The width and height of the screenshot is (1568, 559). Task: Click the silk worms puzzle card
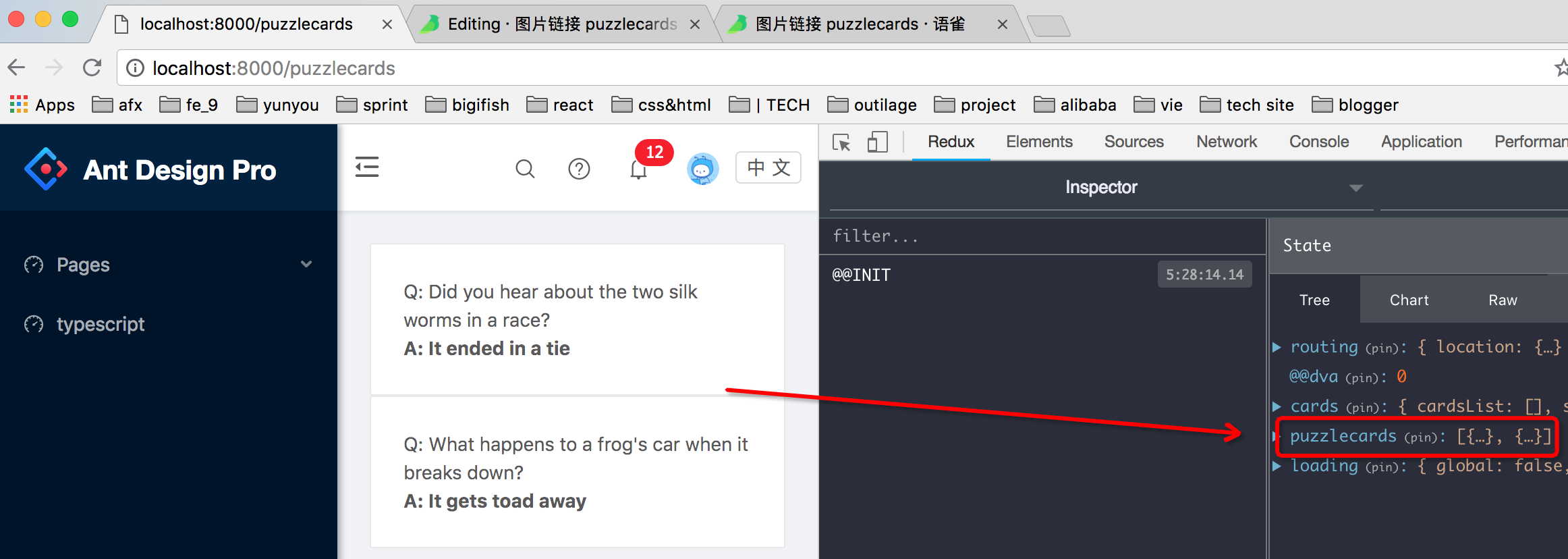pyautogui.click(x=578, y=319)
